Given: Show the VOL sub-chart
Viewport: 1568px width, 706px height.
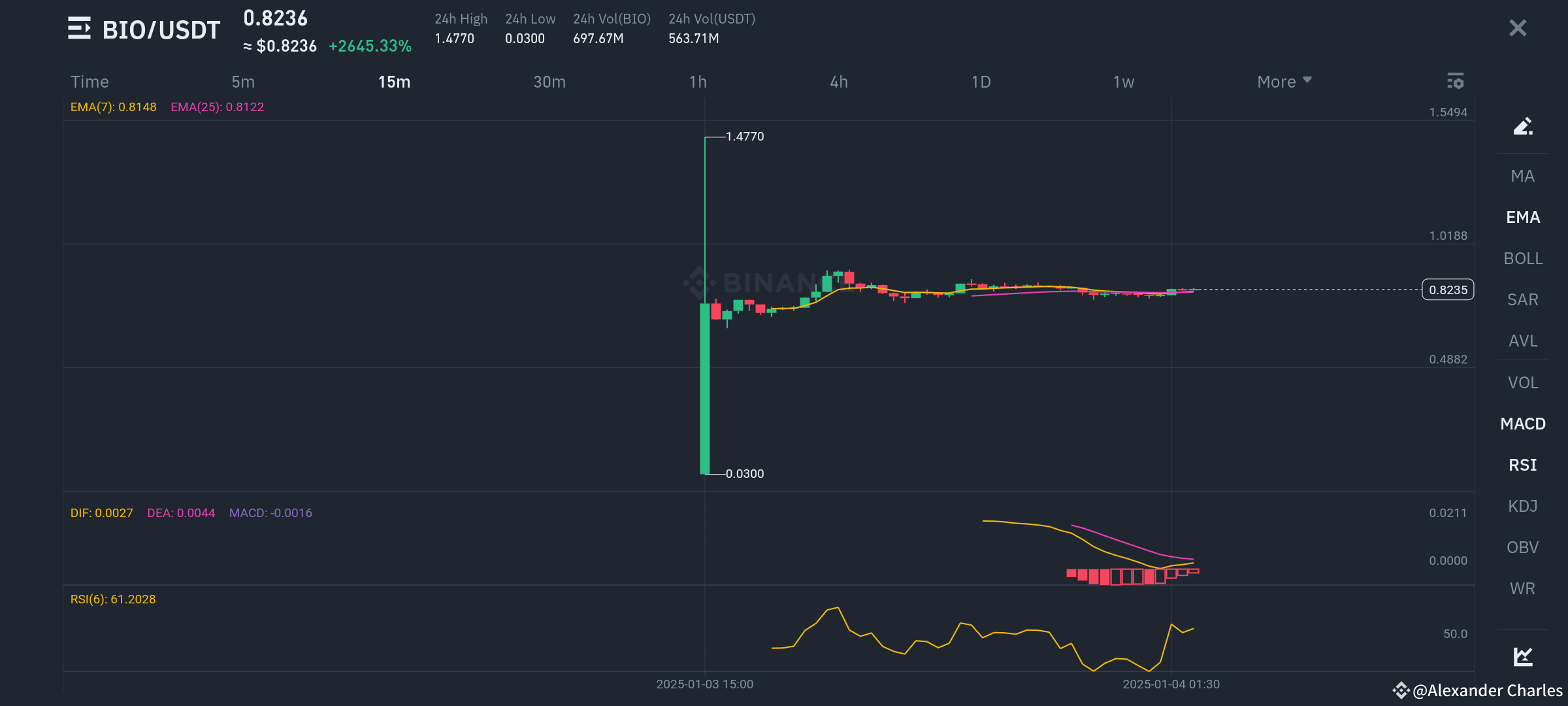Looking at the screenshot, I should [x=1523, y=382].
